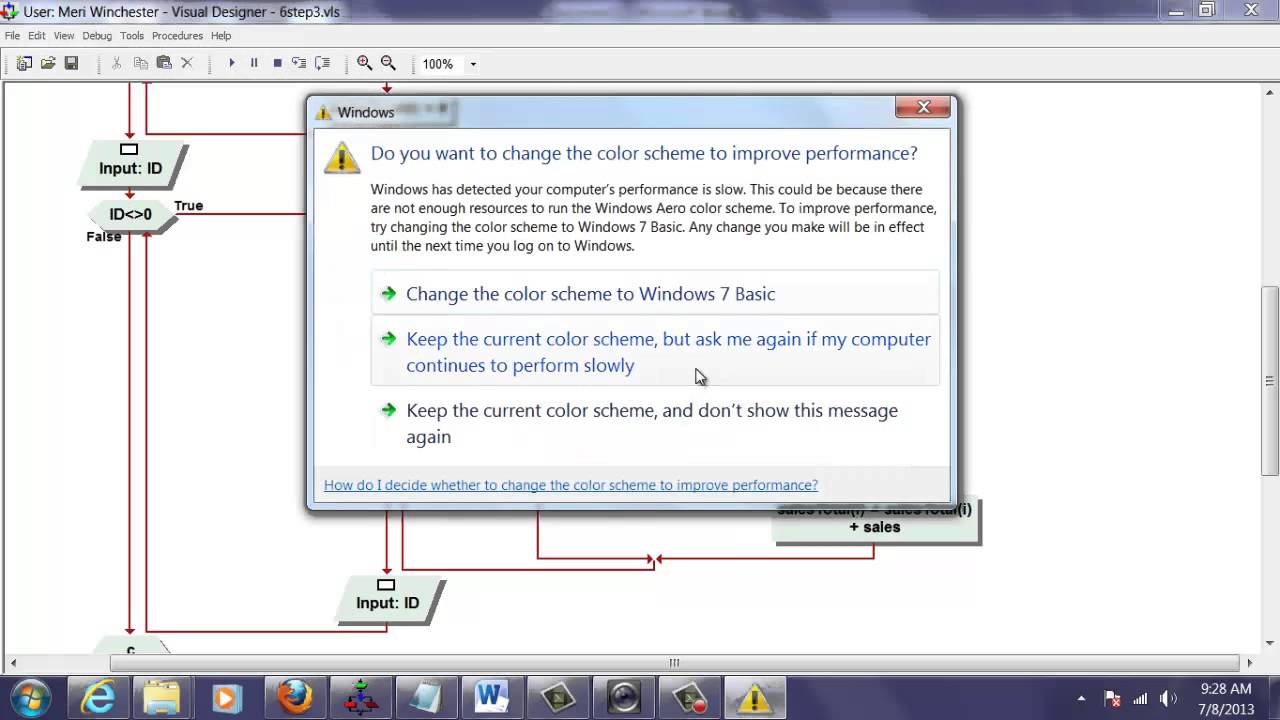Zoom out with the magnifier minus icon
Screen dimensions: 1280x720
click(389, 63)
